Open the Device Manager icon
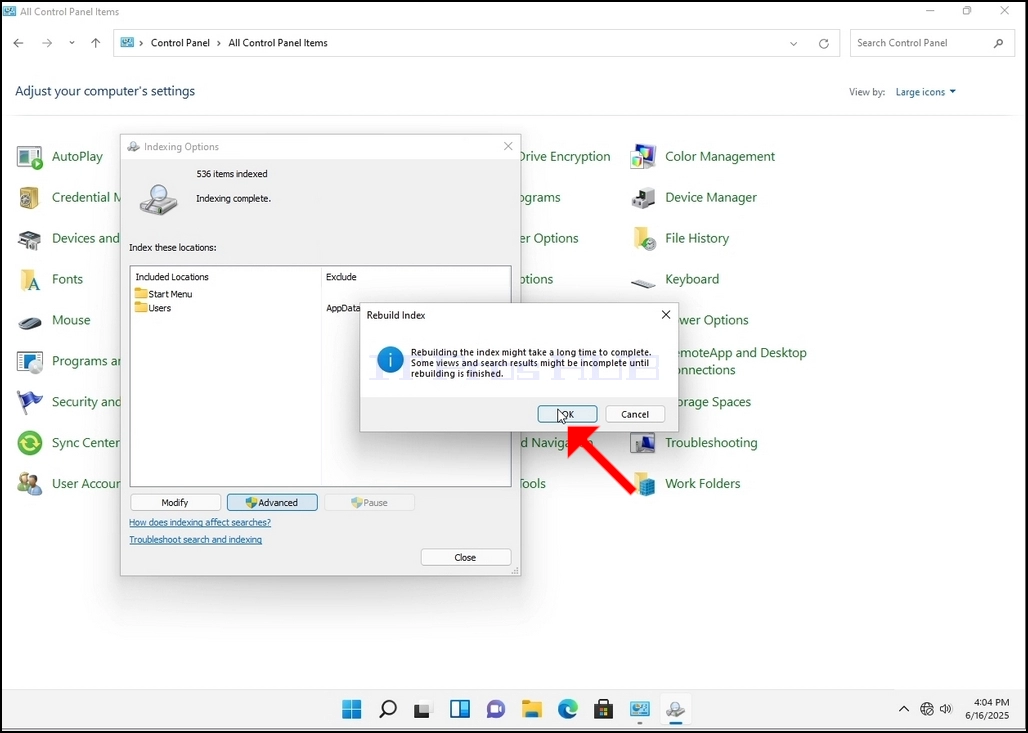 pos(642,198)
